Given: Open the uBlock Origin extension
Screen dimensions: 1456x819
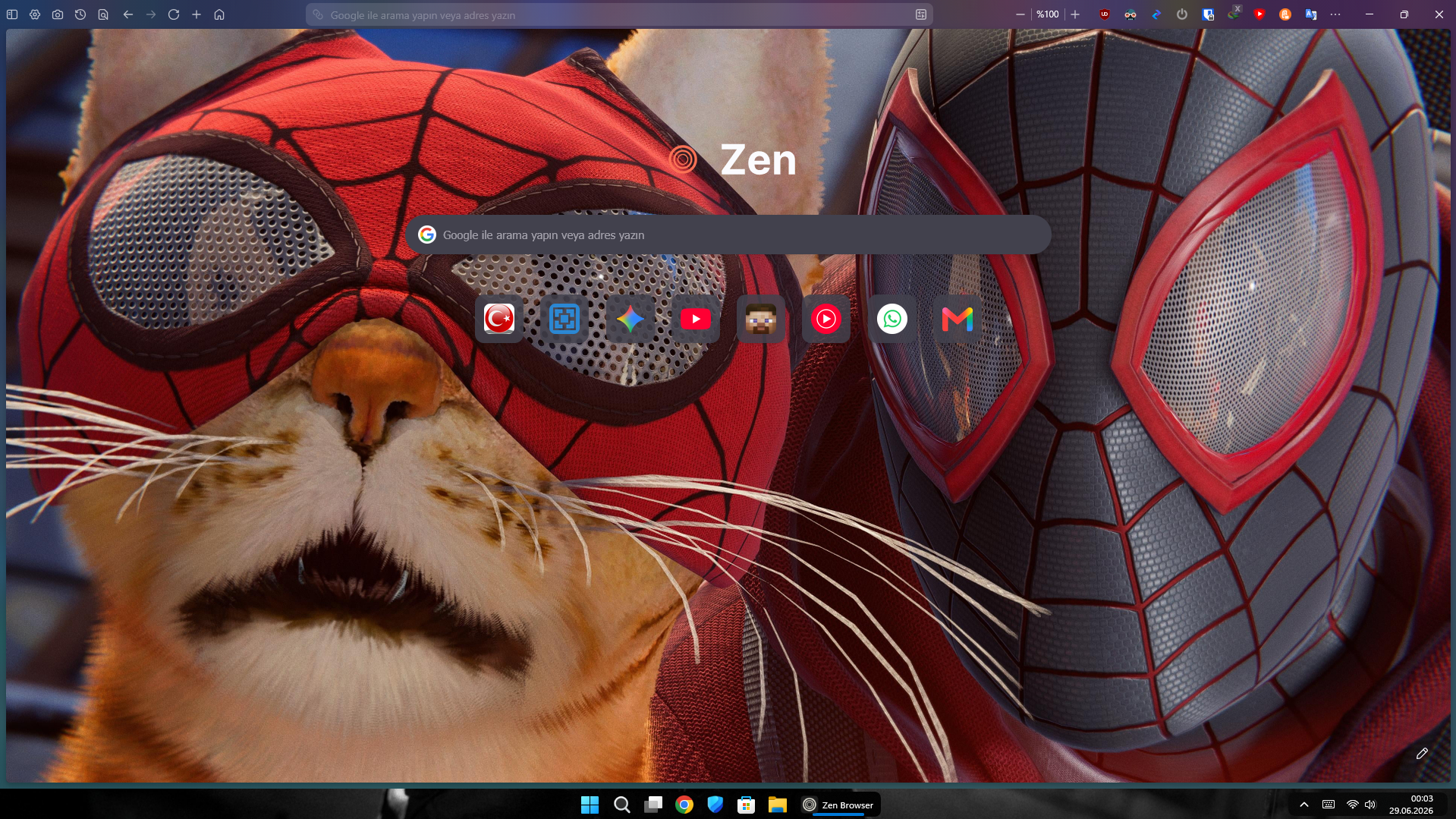Looking at the screenshot, I should point(1105,14).
